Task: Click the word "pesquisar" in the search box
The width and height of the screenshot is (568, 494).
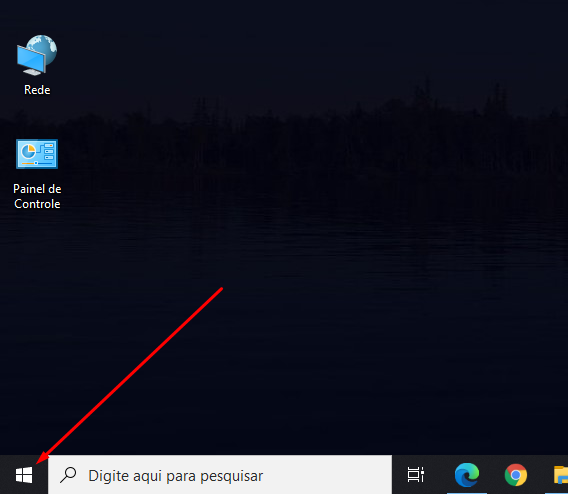Action: [x=231, y=476]
